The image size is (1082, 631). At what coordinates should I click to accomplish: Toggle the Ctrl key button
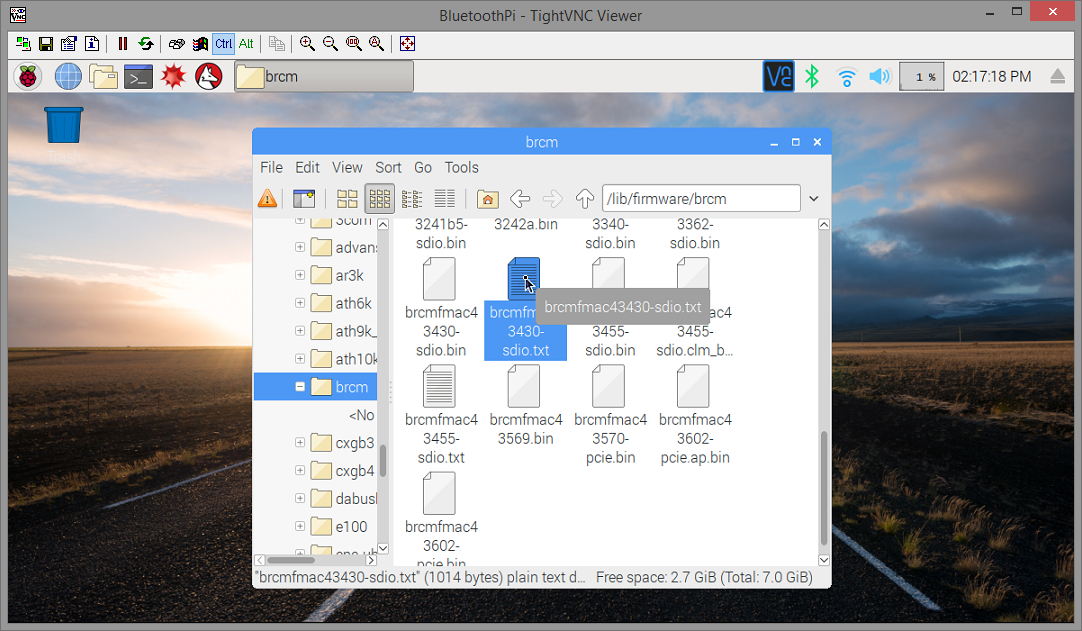224,43
